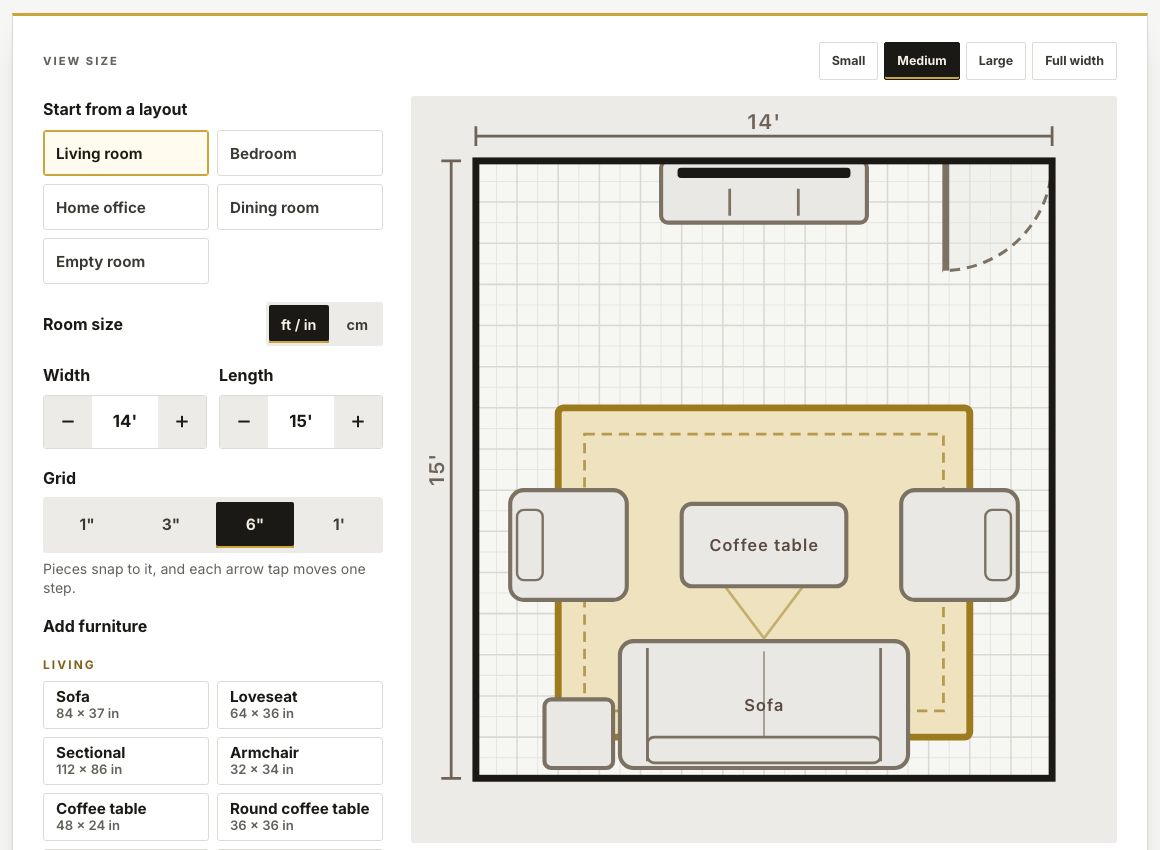This screenshot has height=850, width=1160.
Task: Add a Round coffee table 36 × 36
Action: [x=300, y=817]
